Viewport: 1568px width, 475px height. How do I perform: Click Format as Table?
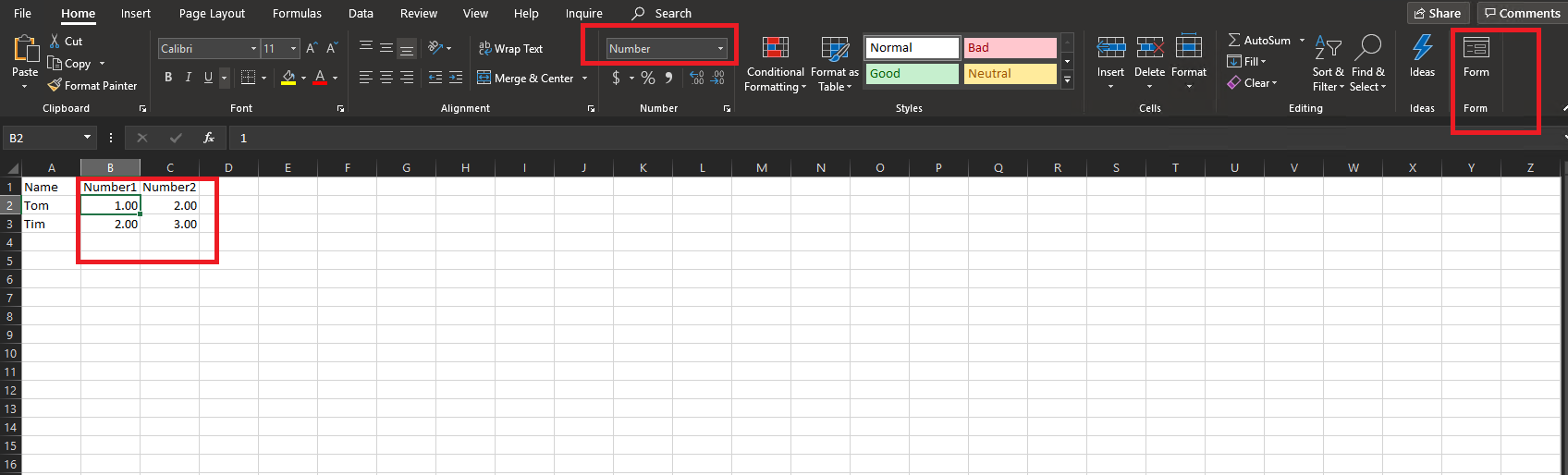coord(835,64)
